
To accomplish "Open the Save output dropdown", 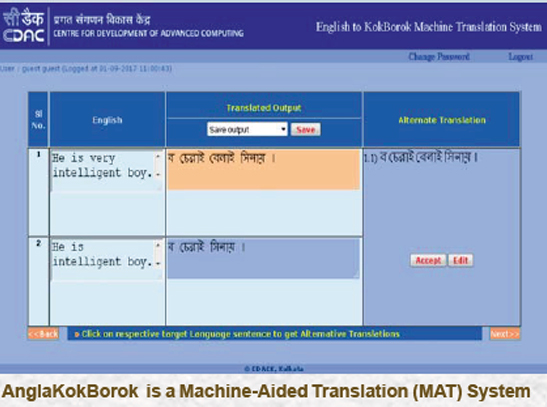I will point(247,129).
